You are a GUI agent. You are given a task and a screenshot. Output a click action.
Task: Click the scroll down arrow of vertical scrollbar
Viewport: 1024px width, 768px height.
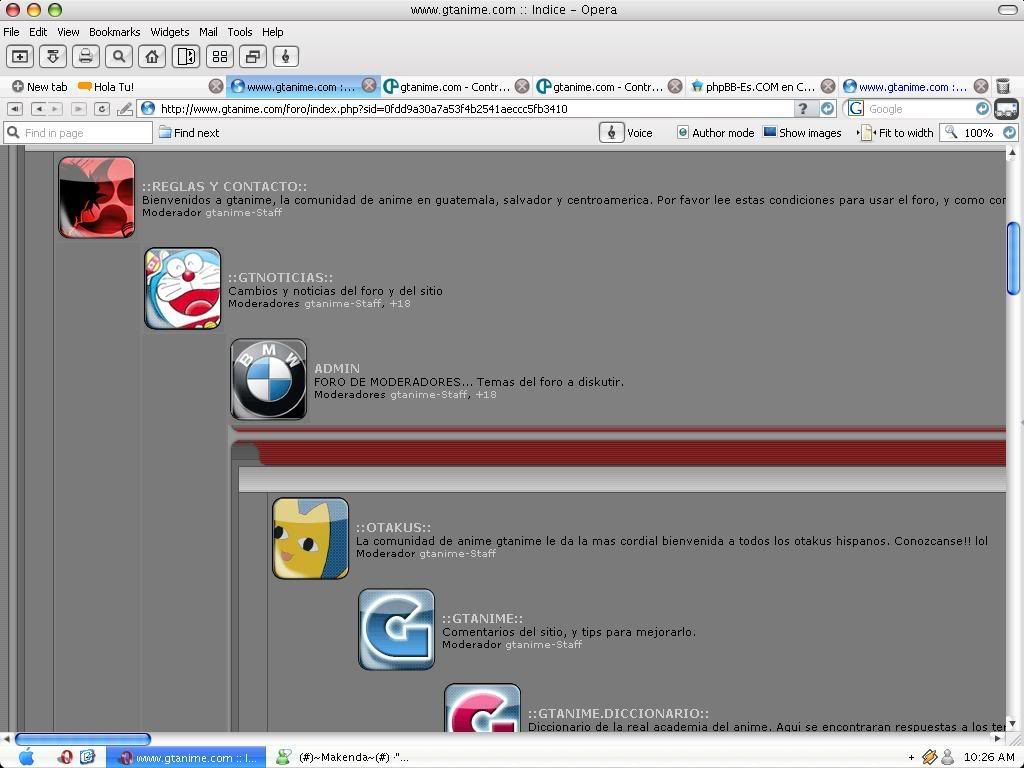click(x=1013, y=723)
